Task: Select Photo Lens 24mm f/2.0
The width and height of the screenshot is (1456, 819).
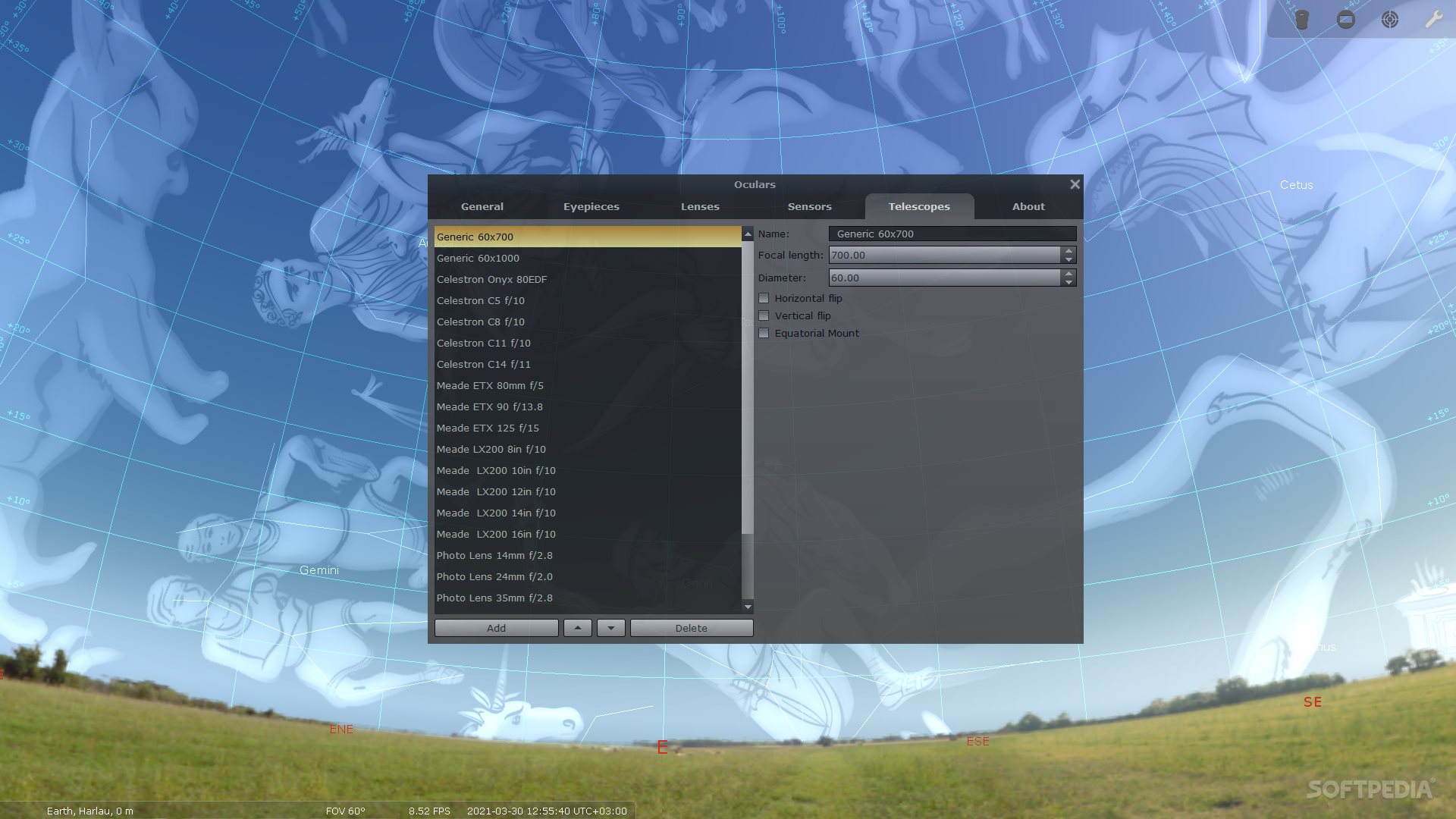Action: tap(588, 576)
